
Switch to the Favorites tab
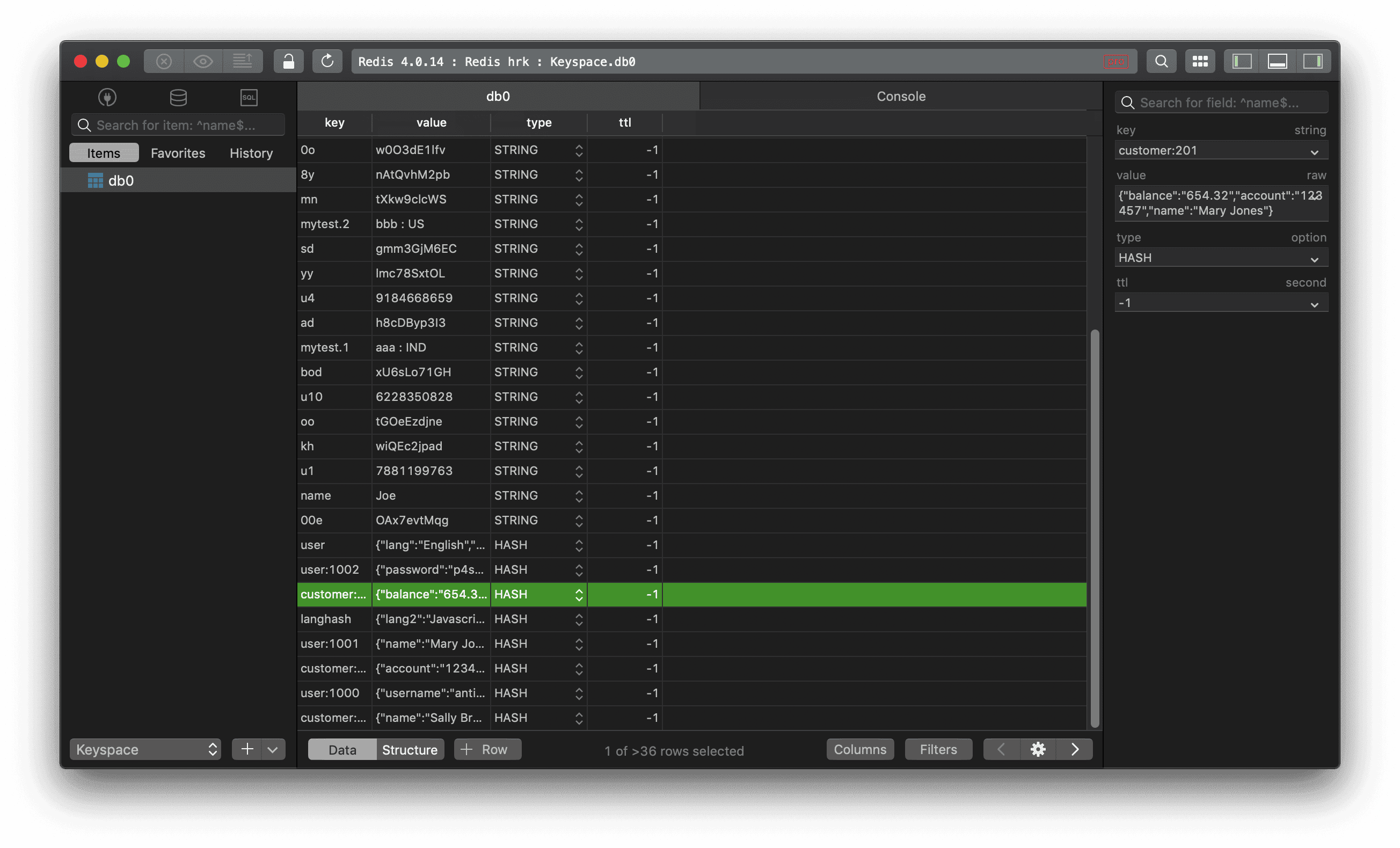(178, 153)
